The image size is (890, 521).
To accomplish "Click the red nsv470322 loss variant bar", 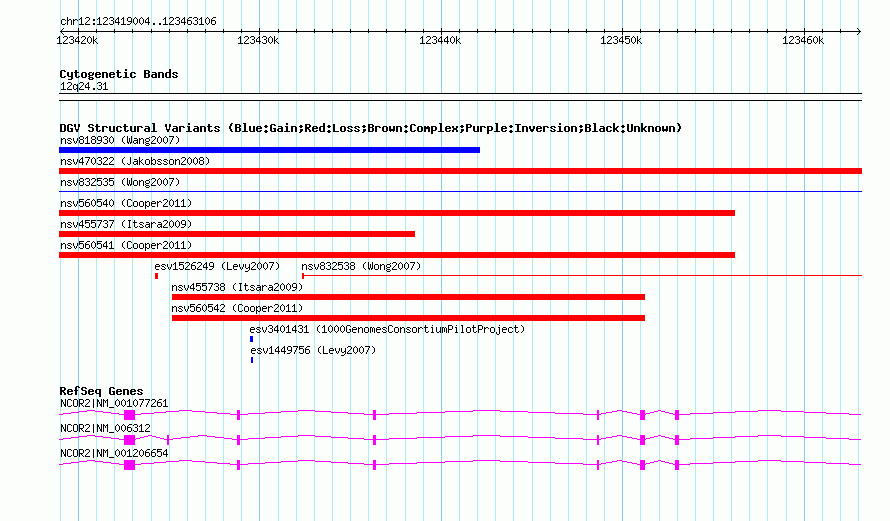I will click(x=460, y=171).
